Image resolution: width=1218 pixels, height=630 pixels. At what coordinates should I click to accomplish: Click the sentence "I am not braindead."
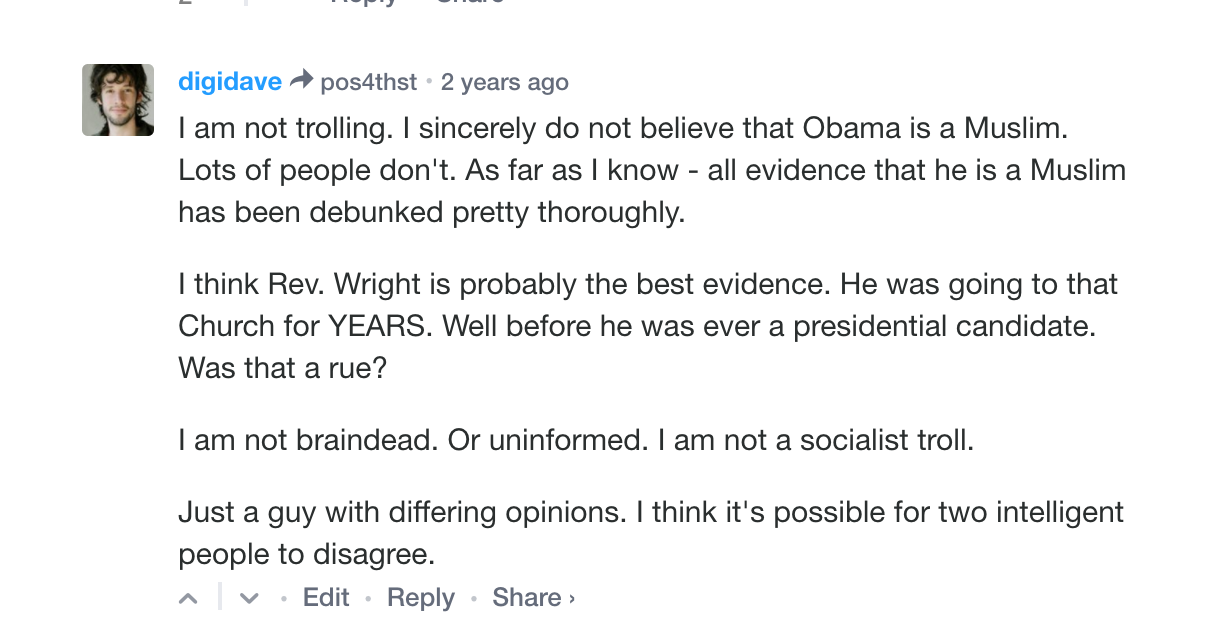click(307, 440)
